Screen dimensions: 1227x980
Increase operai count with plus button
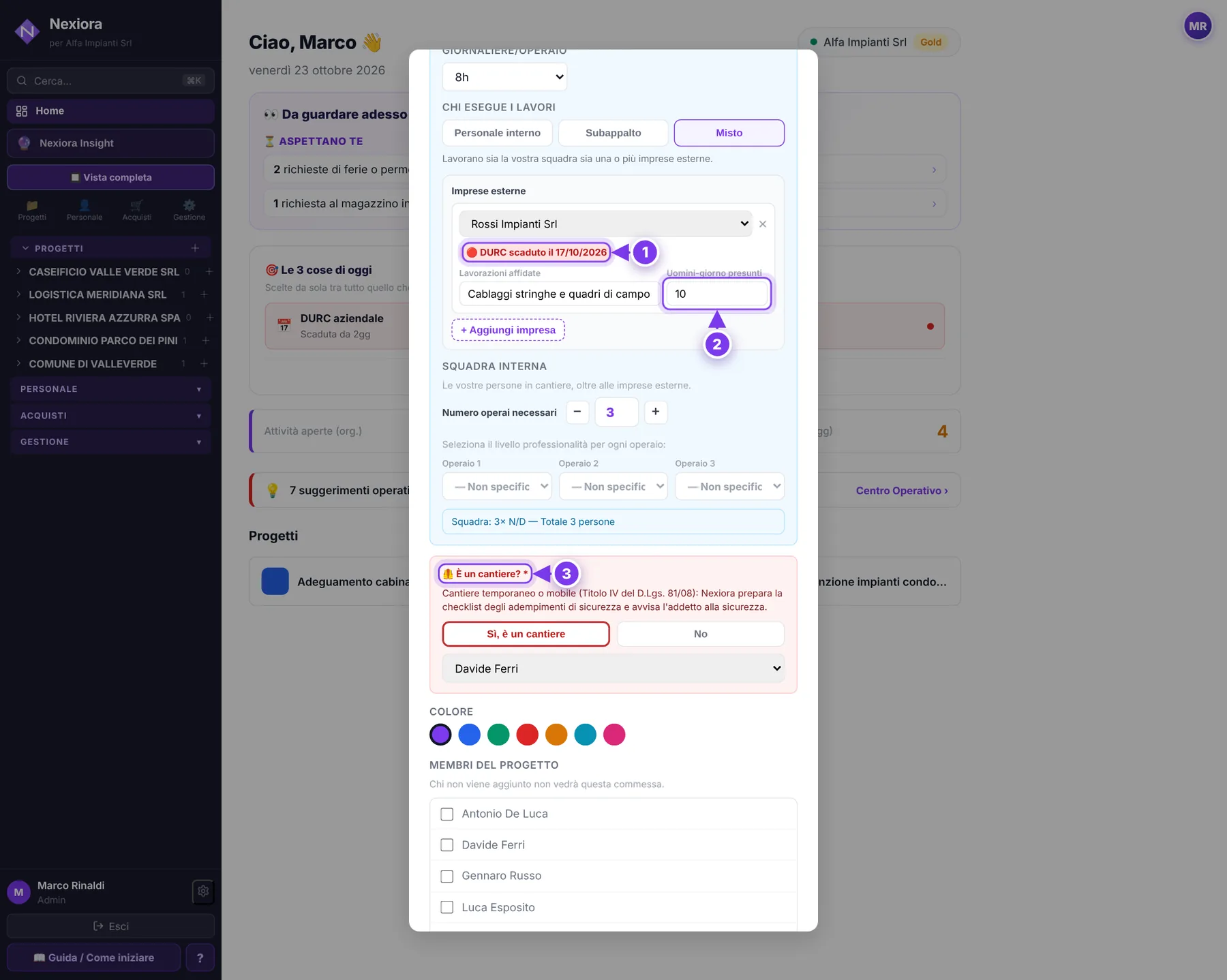pyautogui.click(x=656, y=412)
